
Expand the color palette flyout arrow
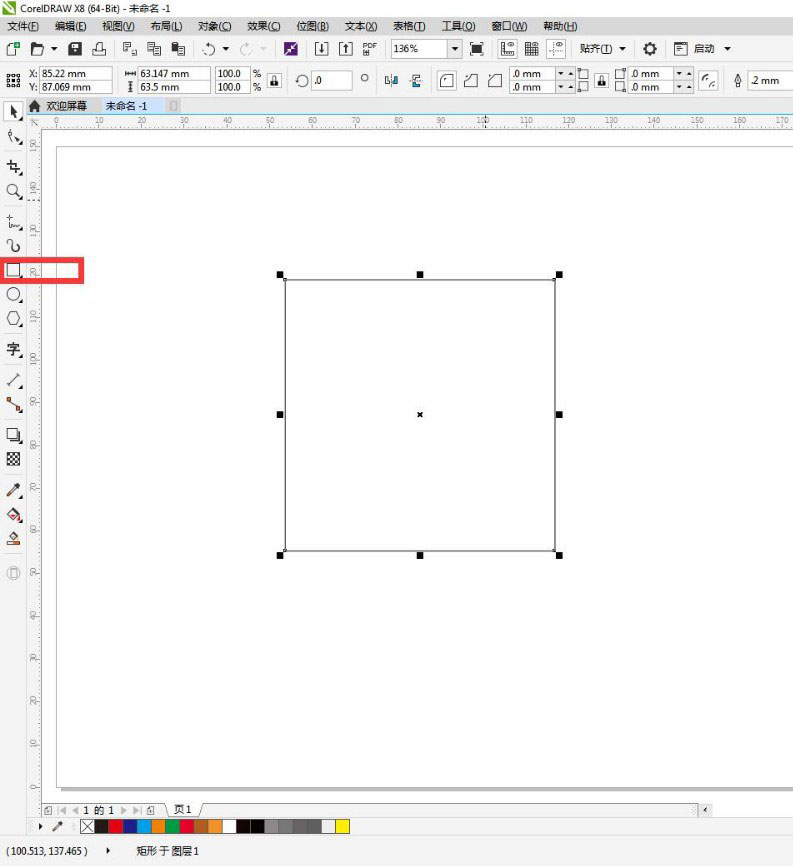[x=41, y=826]
